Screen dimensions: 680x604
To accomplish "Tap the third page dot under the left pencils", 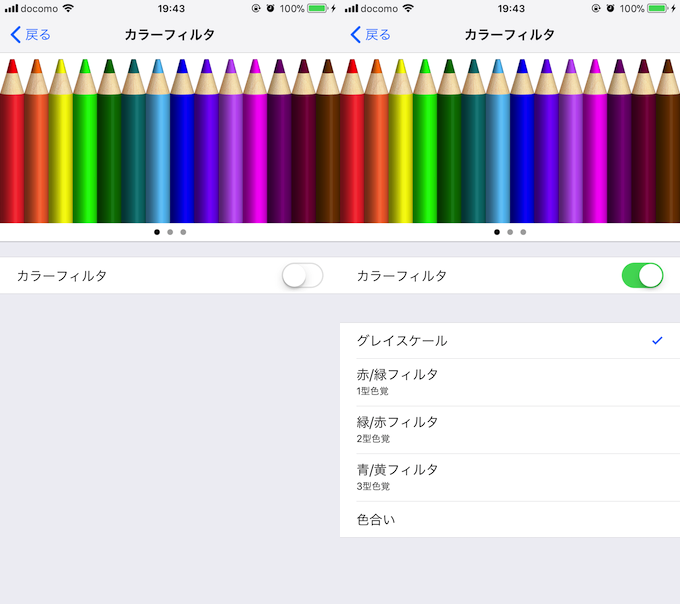I will pos(183,232).
